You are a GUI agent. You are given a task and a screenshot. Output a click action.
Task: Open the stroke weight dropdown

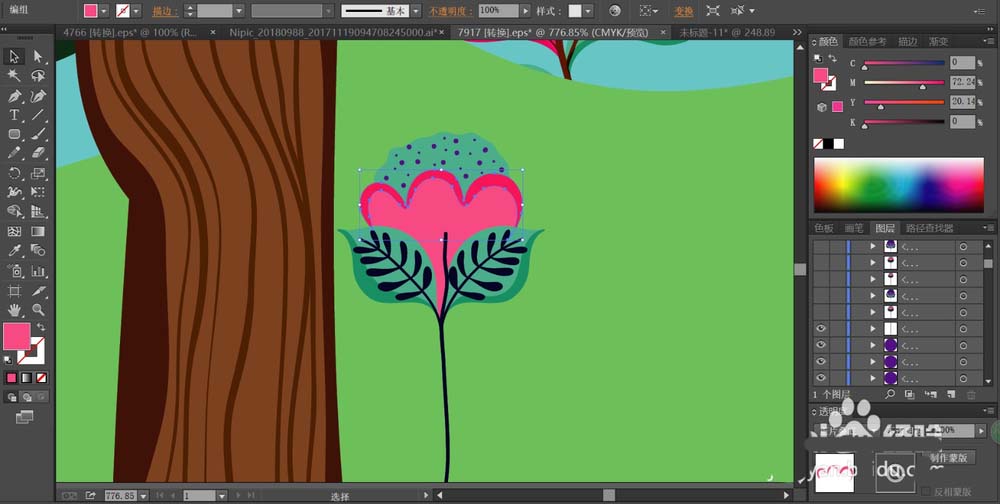pyautogui.click(x=239, y=11)
